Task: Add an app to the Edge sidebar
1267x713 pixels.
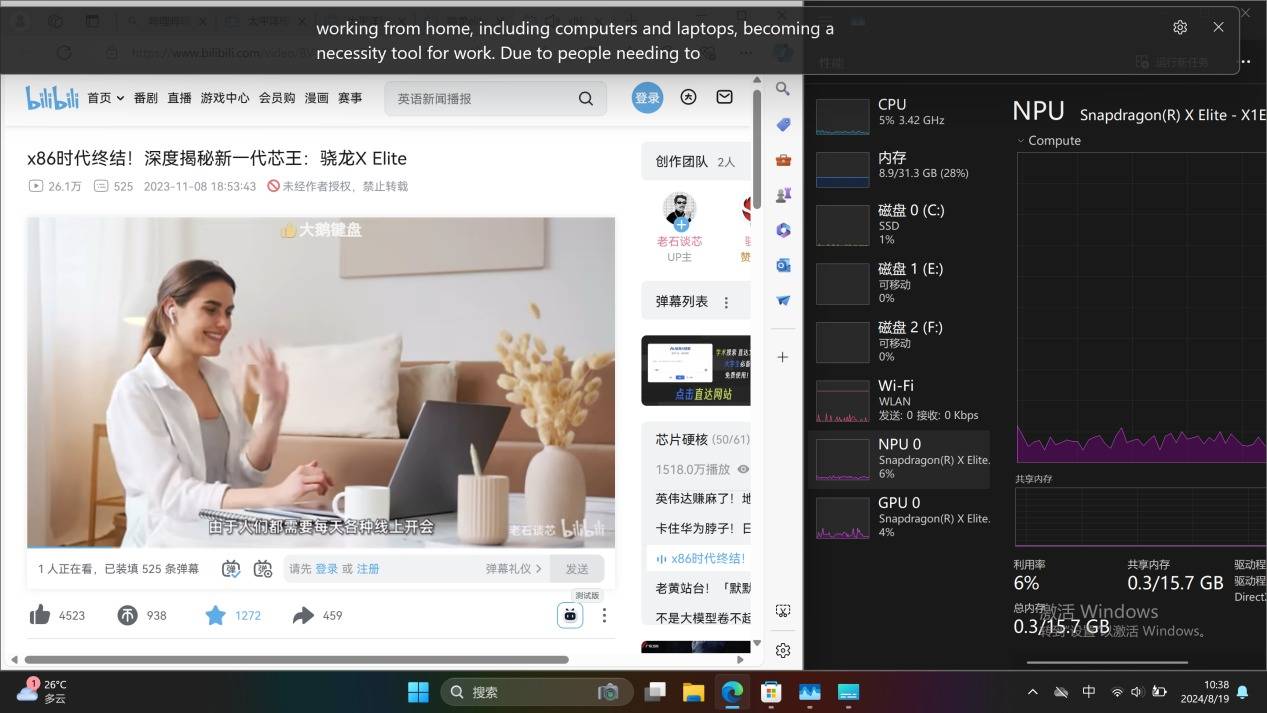Action: pos(783,357)
